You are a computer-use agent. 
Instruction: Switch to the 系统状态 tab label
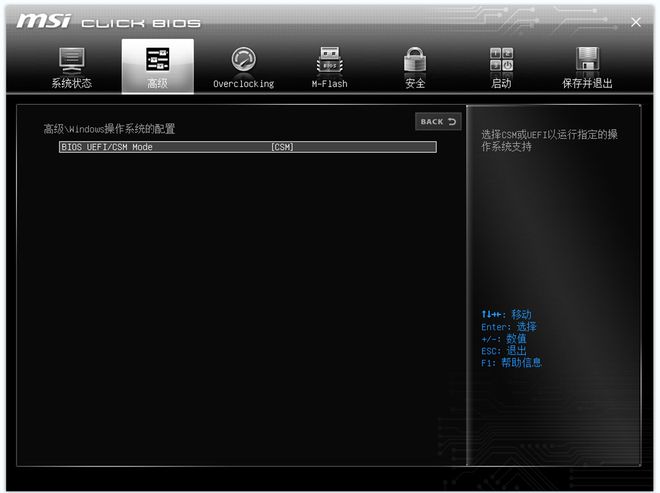(71, 84)
